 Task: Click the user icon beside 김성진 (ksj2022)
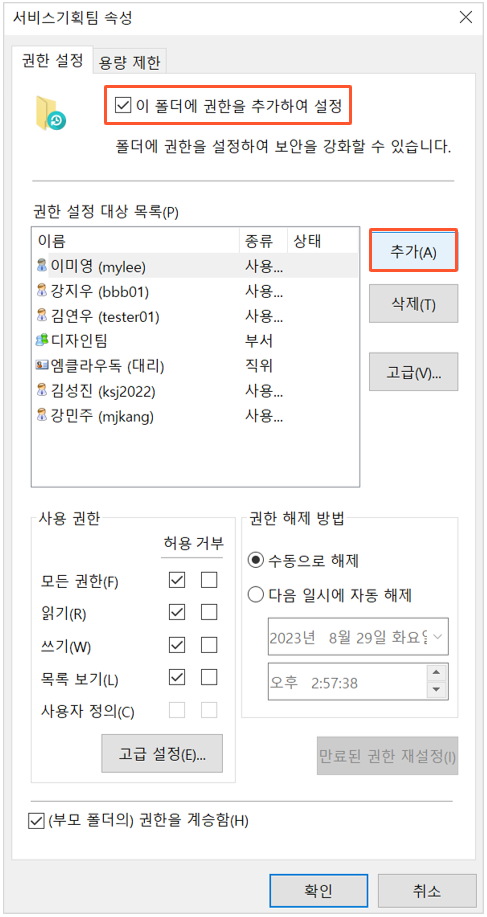click(42, 391)
